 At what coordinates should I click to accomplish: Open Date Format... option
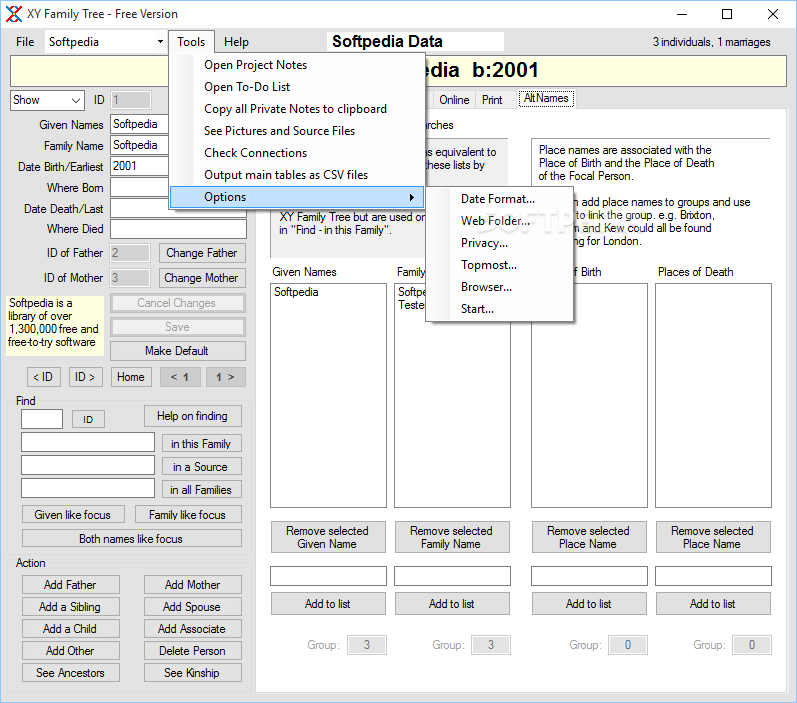(x=499, y=199)
